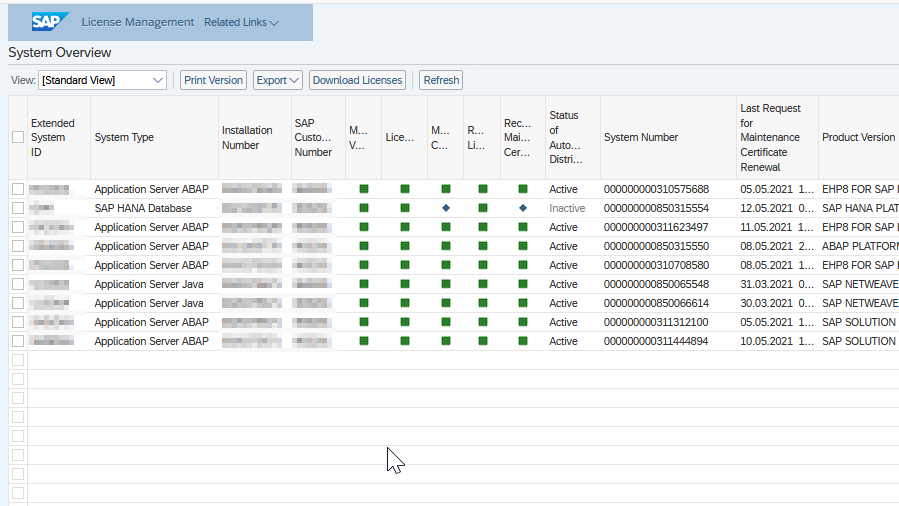Screen dimensions: 899x506
Task: Click green Lice... square for system 000000000850065548
Action: click(405, 284)
